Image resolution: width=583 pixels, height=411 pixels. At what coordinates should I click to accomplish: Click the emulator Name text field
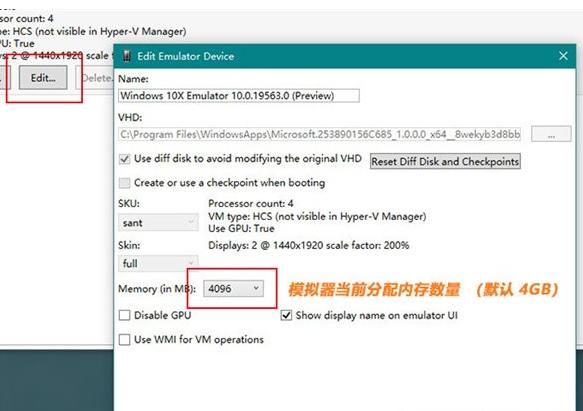tap(239, 96)
